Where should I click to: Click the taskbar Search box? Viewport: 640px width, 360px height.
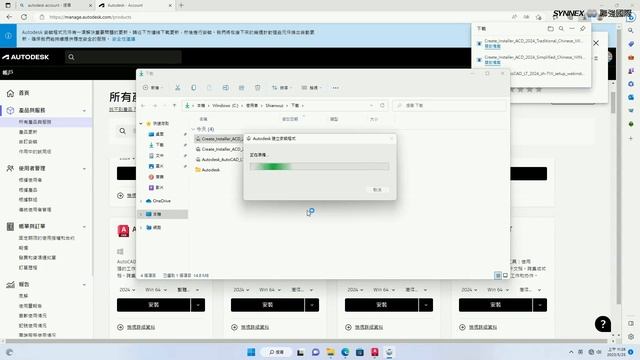pyautogui.click(x=277, y=352)
